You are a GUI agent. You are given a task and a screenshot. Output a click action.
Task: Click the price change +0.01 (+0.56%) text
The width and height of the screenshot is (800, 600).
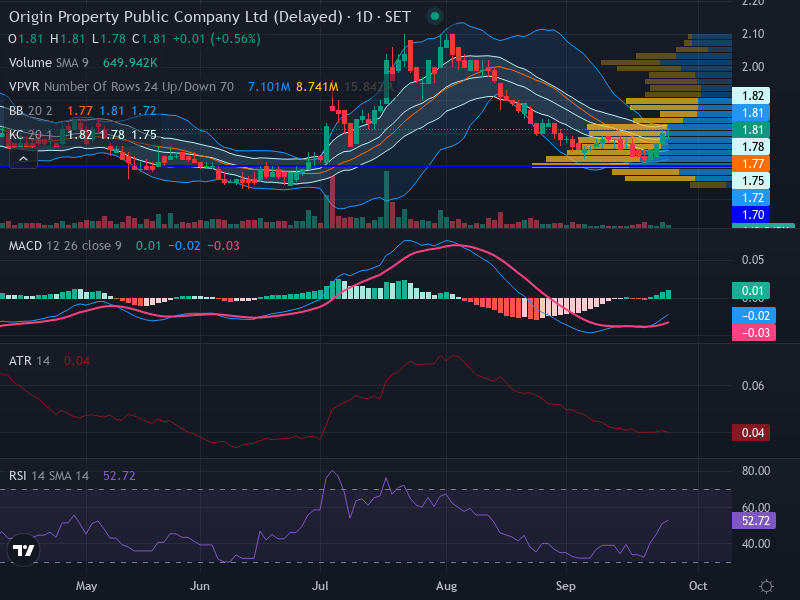pos(216,39)
